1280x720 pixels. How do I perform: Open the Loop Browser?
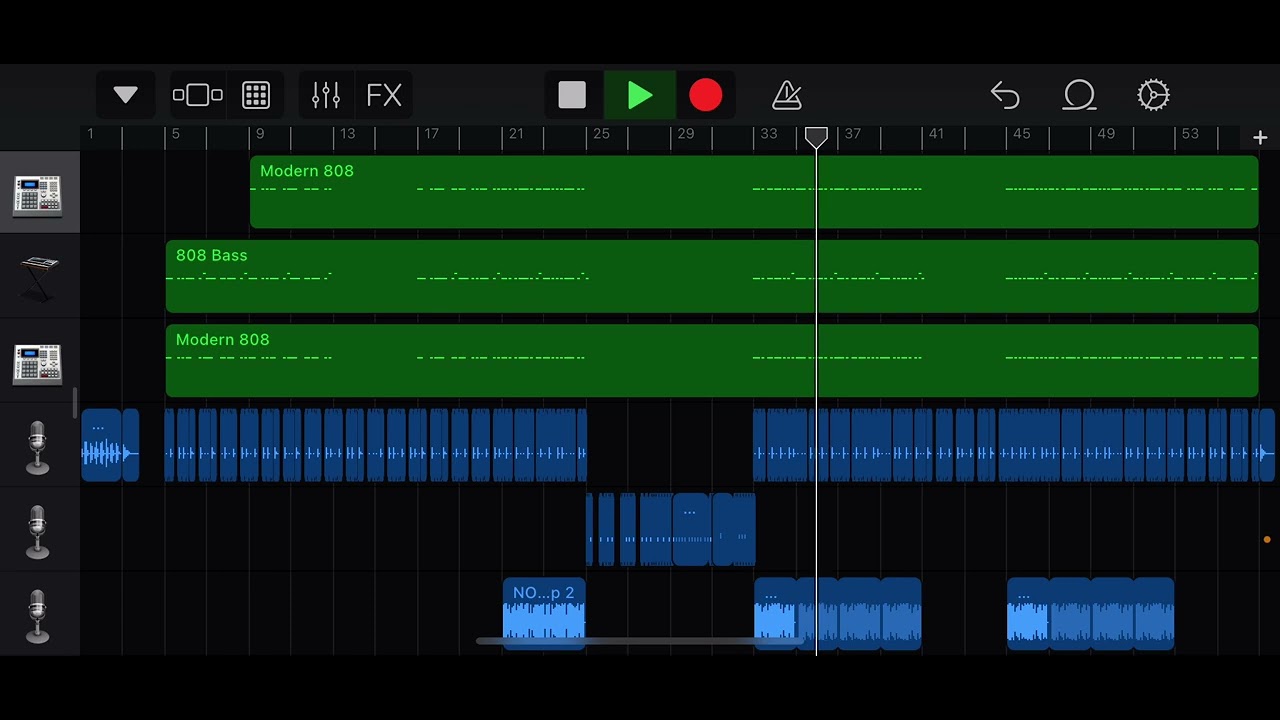pyautogui.click(x=1079, y=95)
